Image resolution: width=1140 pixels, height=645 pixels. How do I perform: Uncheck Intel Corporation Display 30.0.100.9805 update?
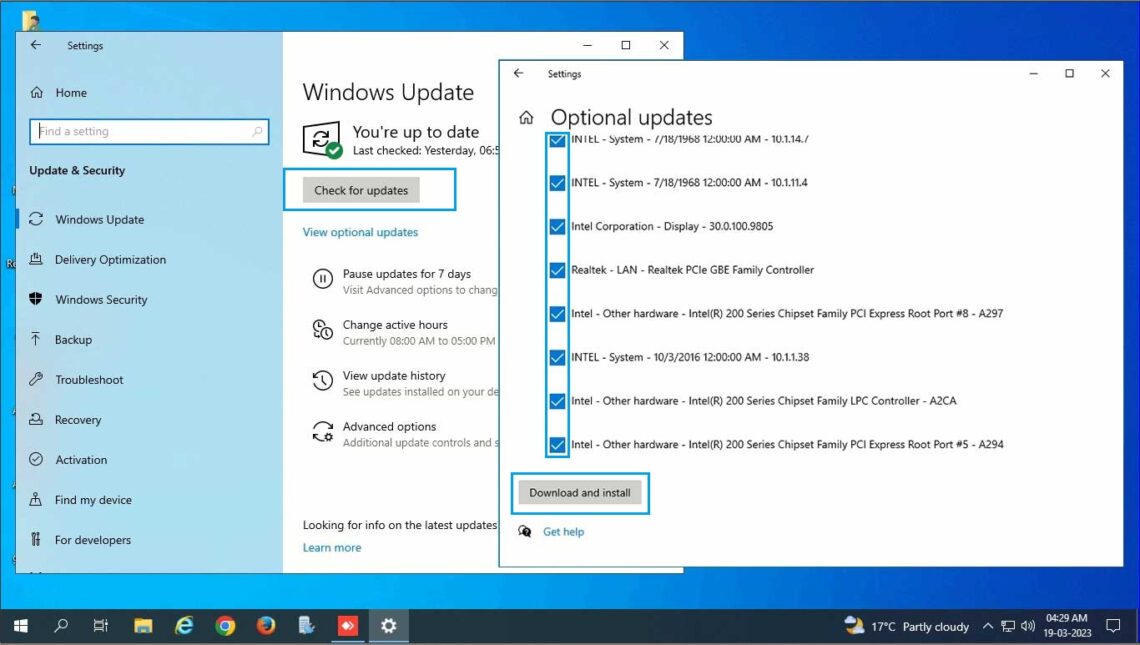click(557, 227)
